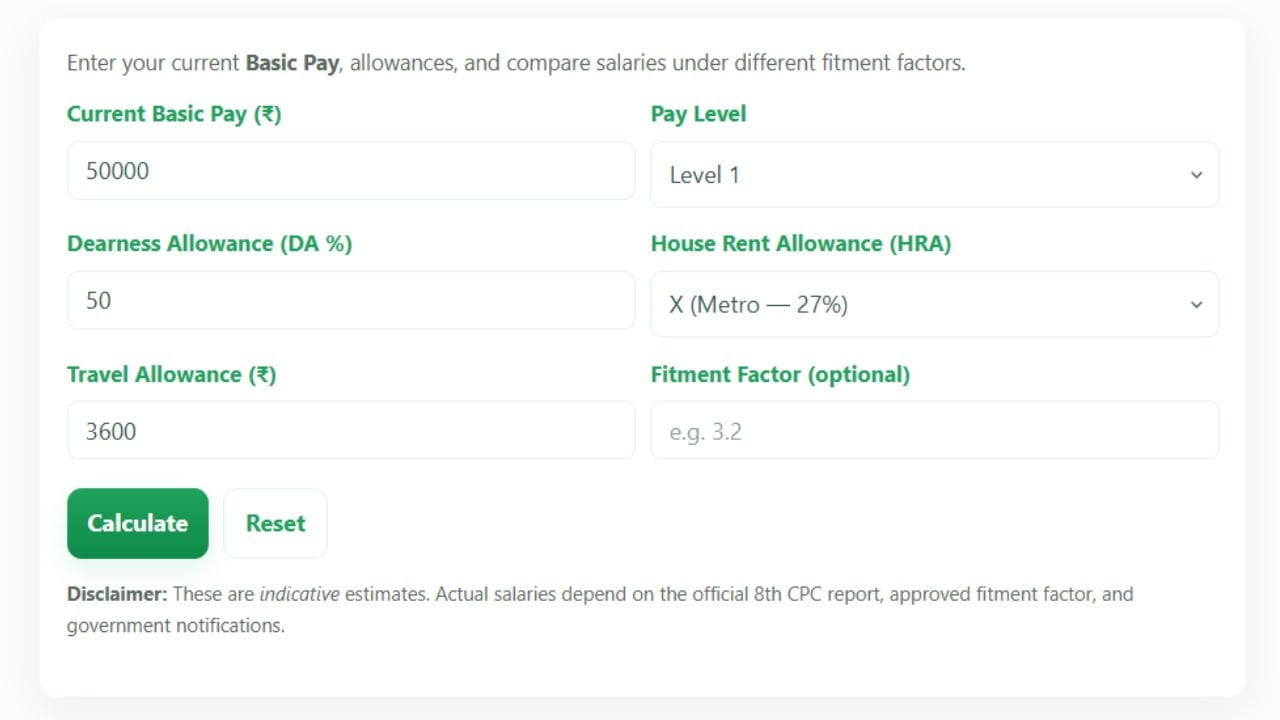The height and width of the screenshot is (720, 1280).
Task: Click the Reset button
Action: [x=275, y=523]
